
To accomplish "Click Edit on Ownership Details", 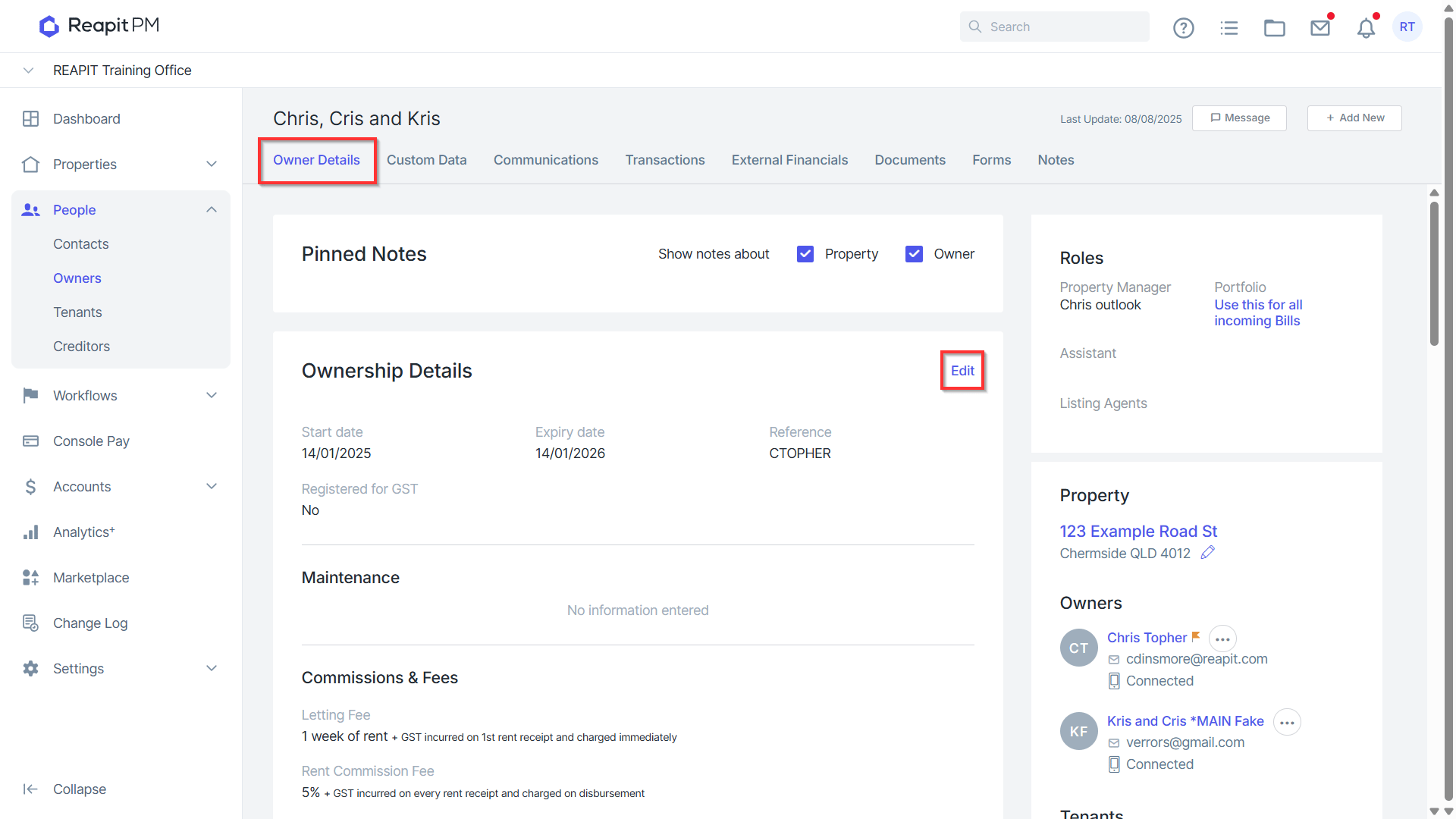I will coord(962,371).
